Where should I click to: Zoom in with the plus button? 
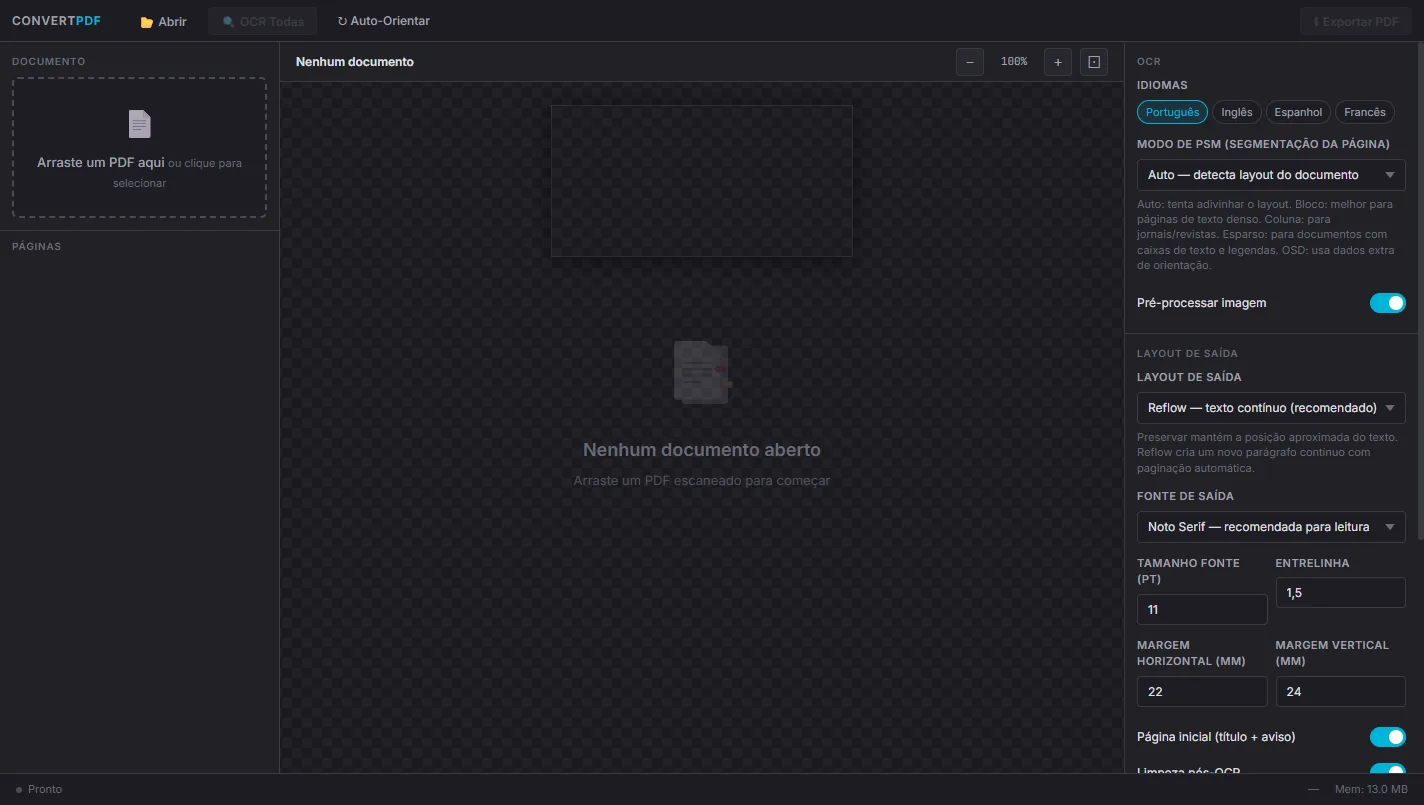1058,62
